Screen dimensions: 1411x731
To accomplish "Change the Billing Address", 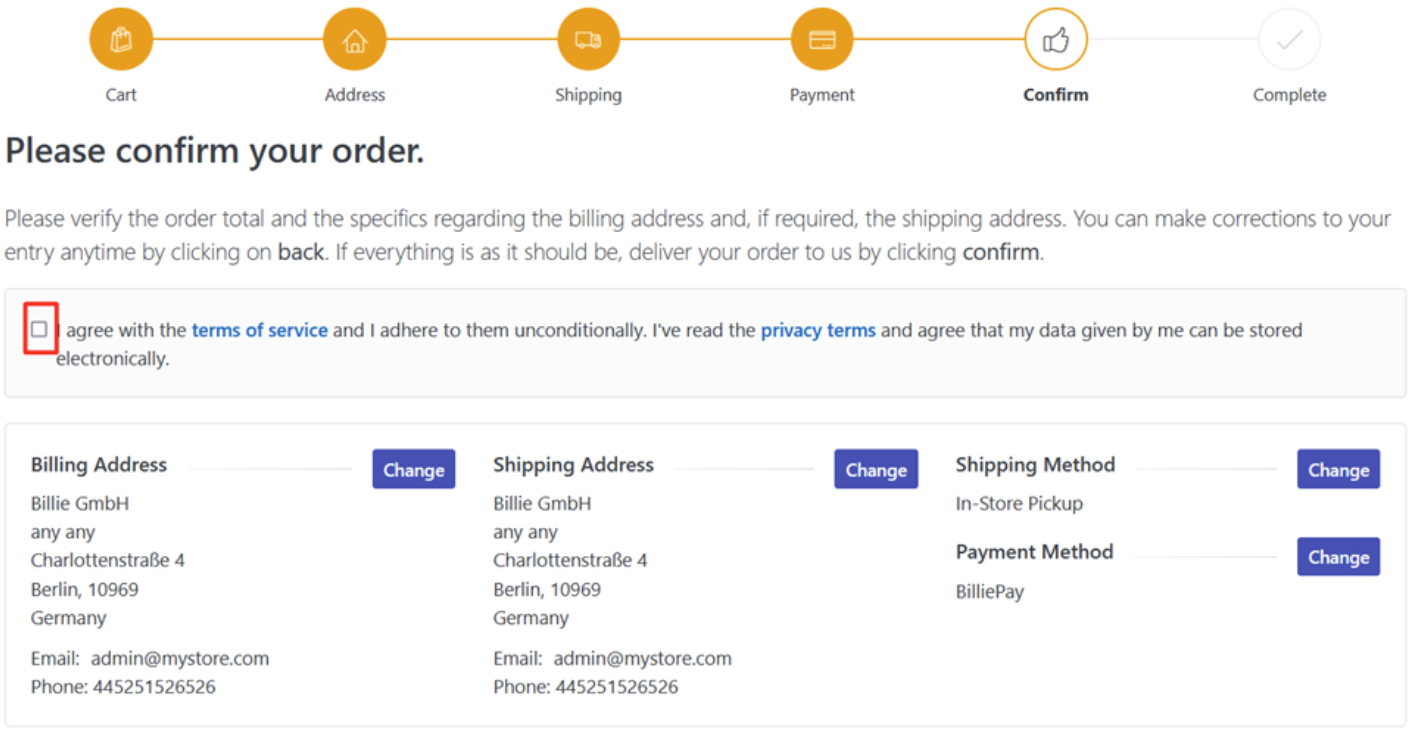I will tap(413, 469).
